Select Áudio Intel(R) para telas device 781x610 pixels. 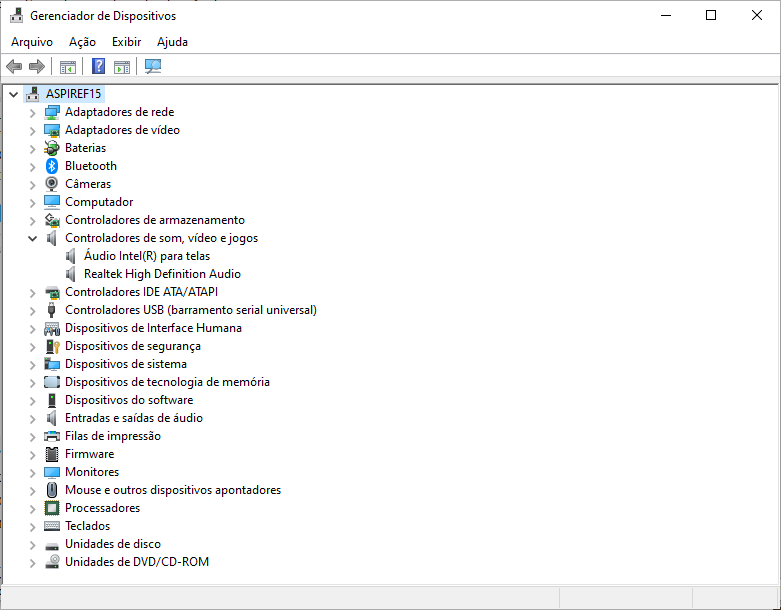[x=147, y=256]
